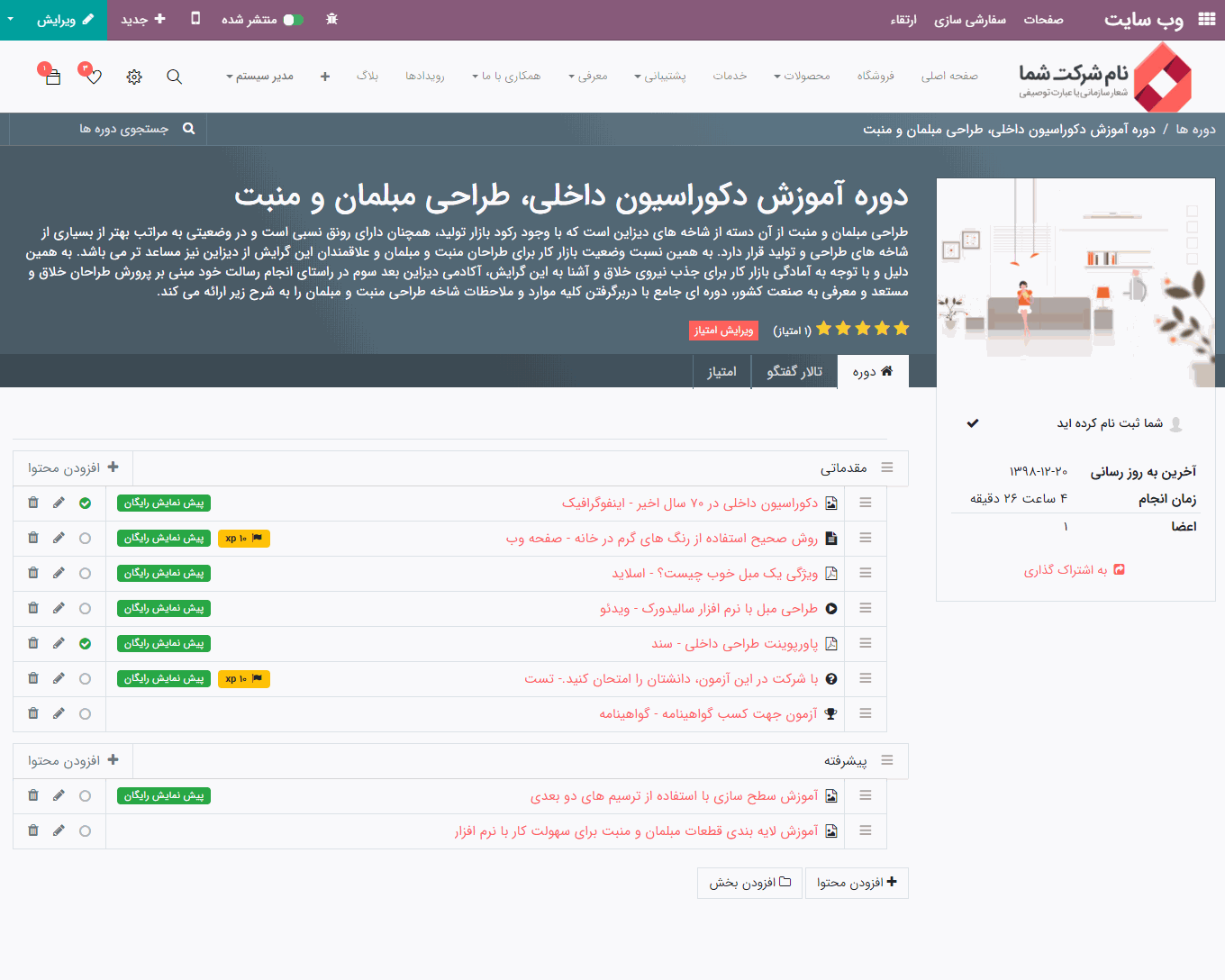Mark اسلاید lesson as completed

pos(85,573)
